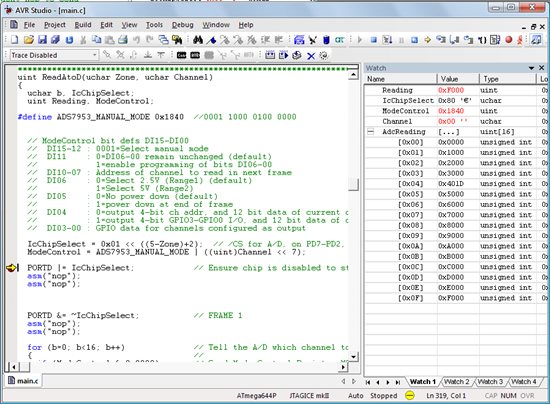The image size is (550, 404).
Task: Click the Step Out icon
Action: point(468,40)
